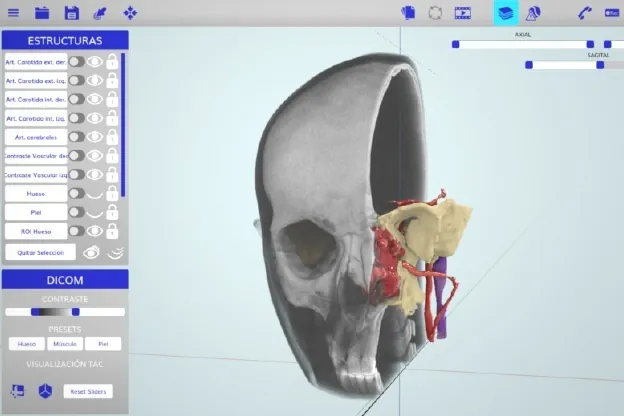Image resolution: width=624 pixels, height=416 pixels.
Task: Toggle switch for Art. Carotida ext. der.
Action: click(76, 61)
